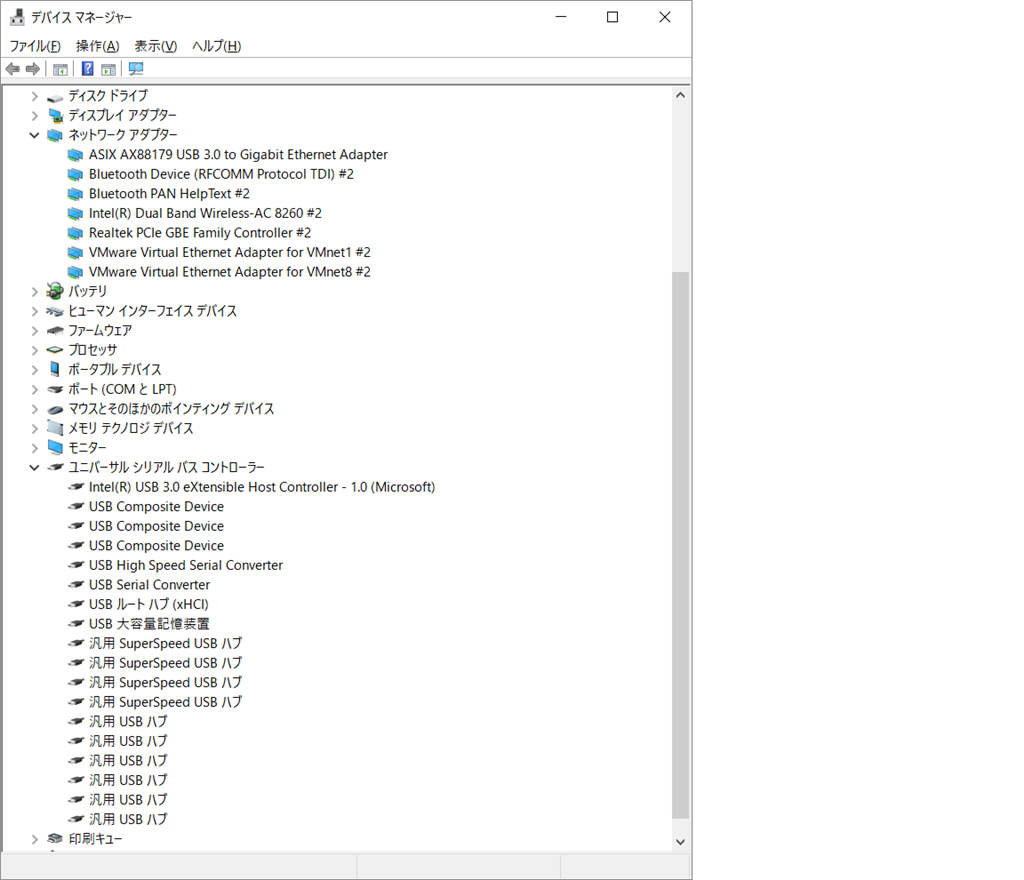This screenshot has width=1024, height=880.
Task: Collapse the ネットワーク アダプター node
Action: (35, 135)
